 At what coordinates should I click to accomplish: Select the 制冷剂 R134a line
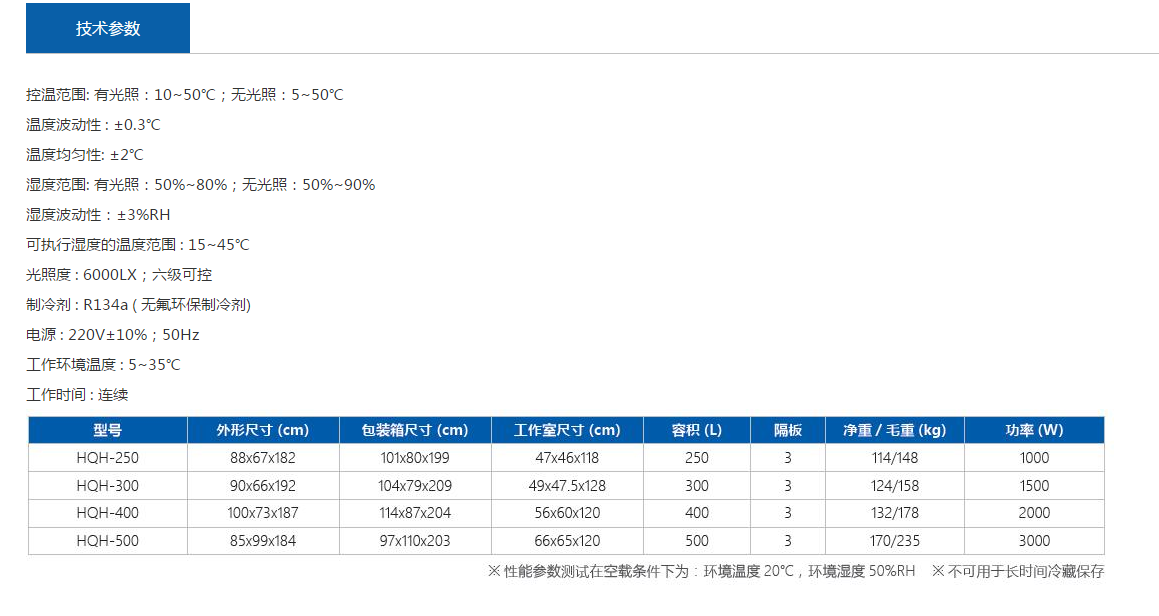(x=138, y=305)
